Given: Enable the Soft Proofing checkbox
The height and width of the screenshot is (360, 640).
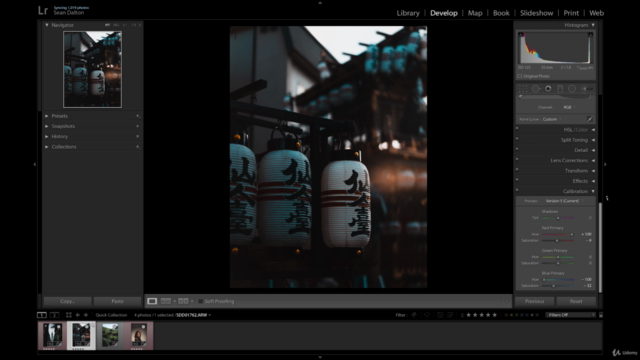Looking at the screenshot, I should point(200,301).
